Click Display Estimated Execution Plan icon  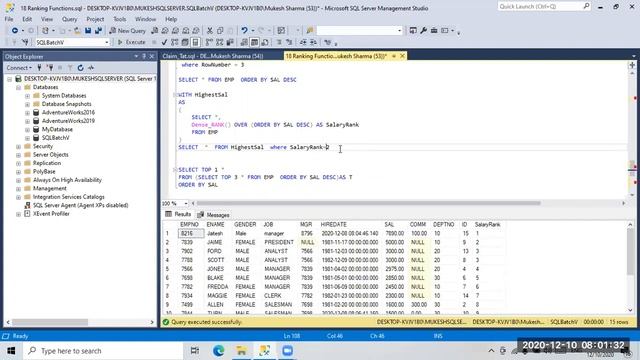coord(175,42)
